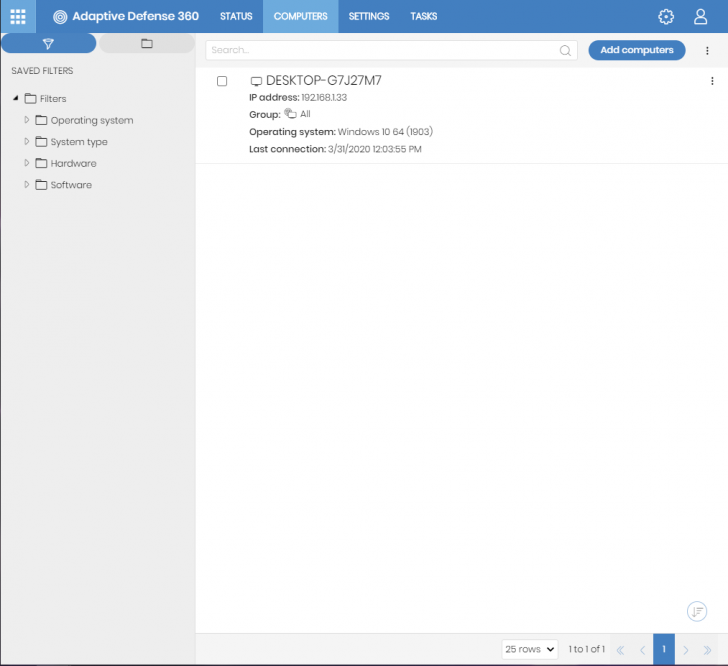Screen dimensions: 728x666
Task: Expand the Hardware filter folder
Action: (x=26, y=163)
